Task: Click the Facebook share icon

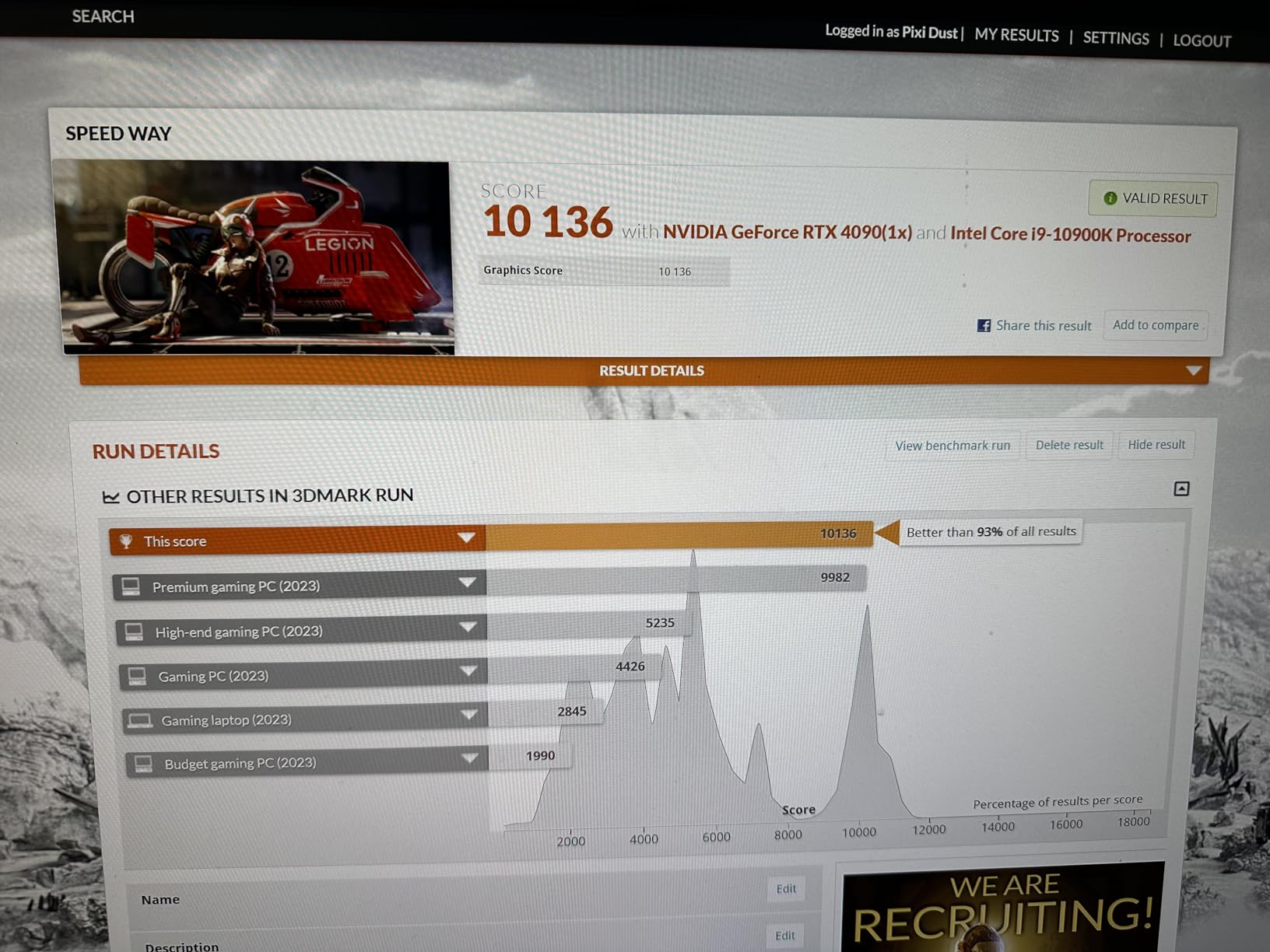Action: click(x=984, y=325)
